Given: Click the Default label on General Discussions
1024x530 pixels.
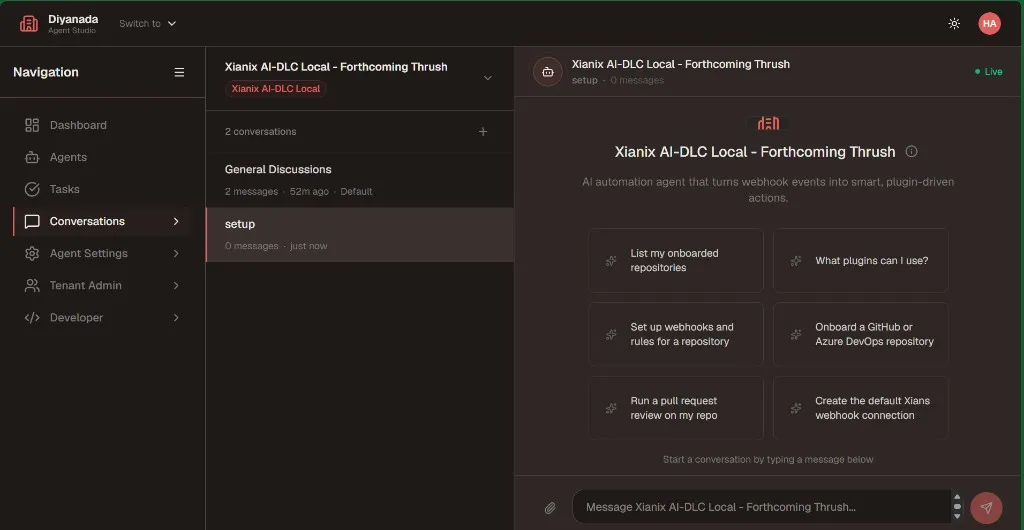Looking at the screenshot, I should pyautogui.click(x=357, y=192).
